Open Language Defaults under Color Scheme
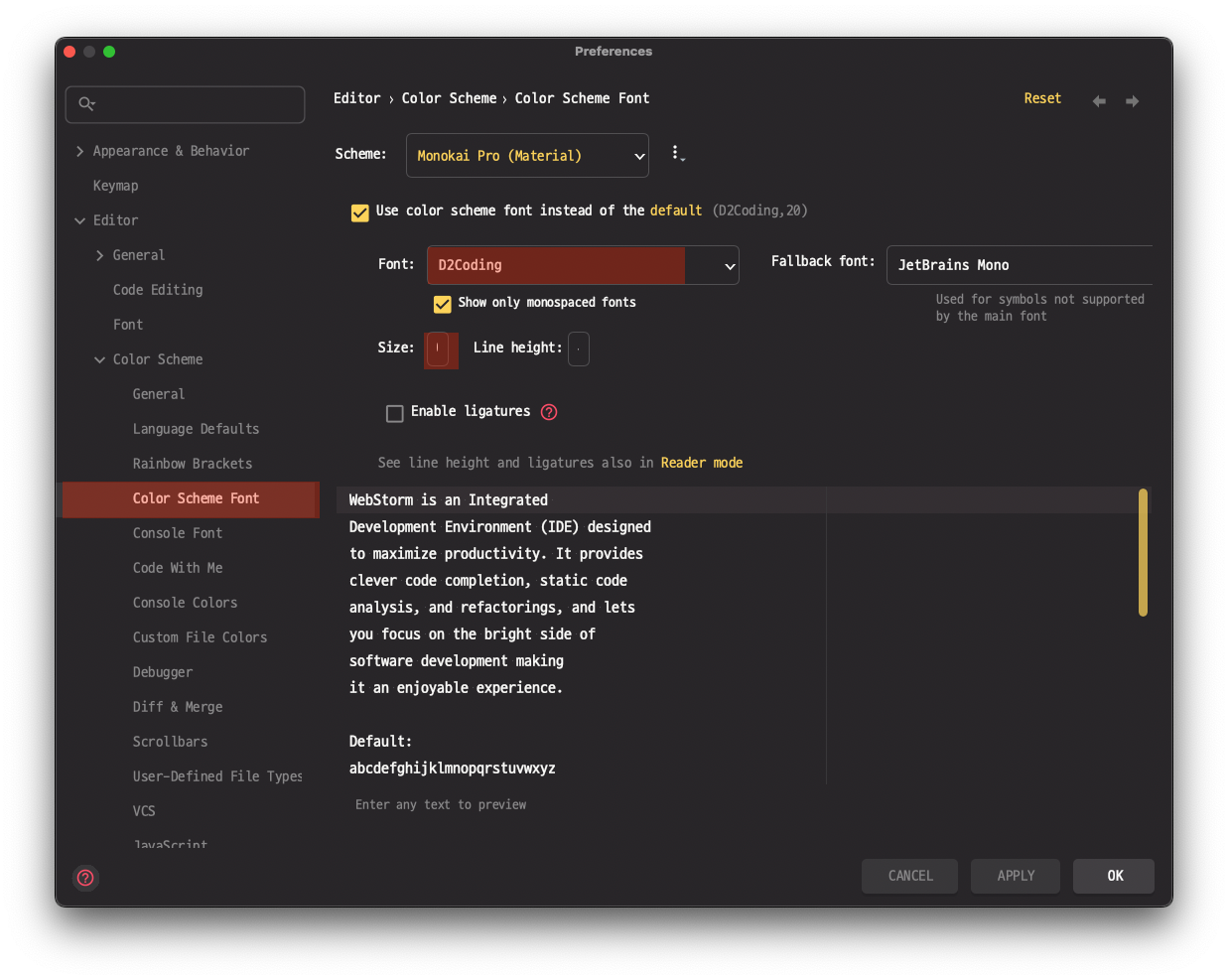Screen dimensions: 1228x980 pyautogui.click(x=196, y=429)
